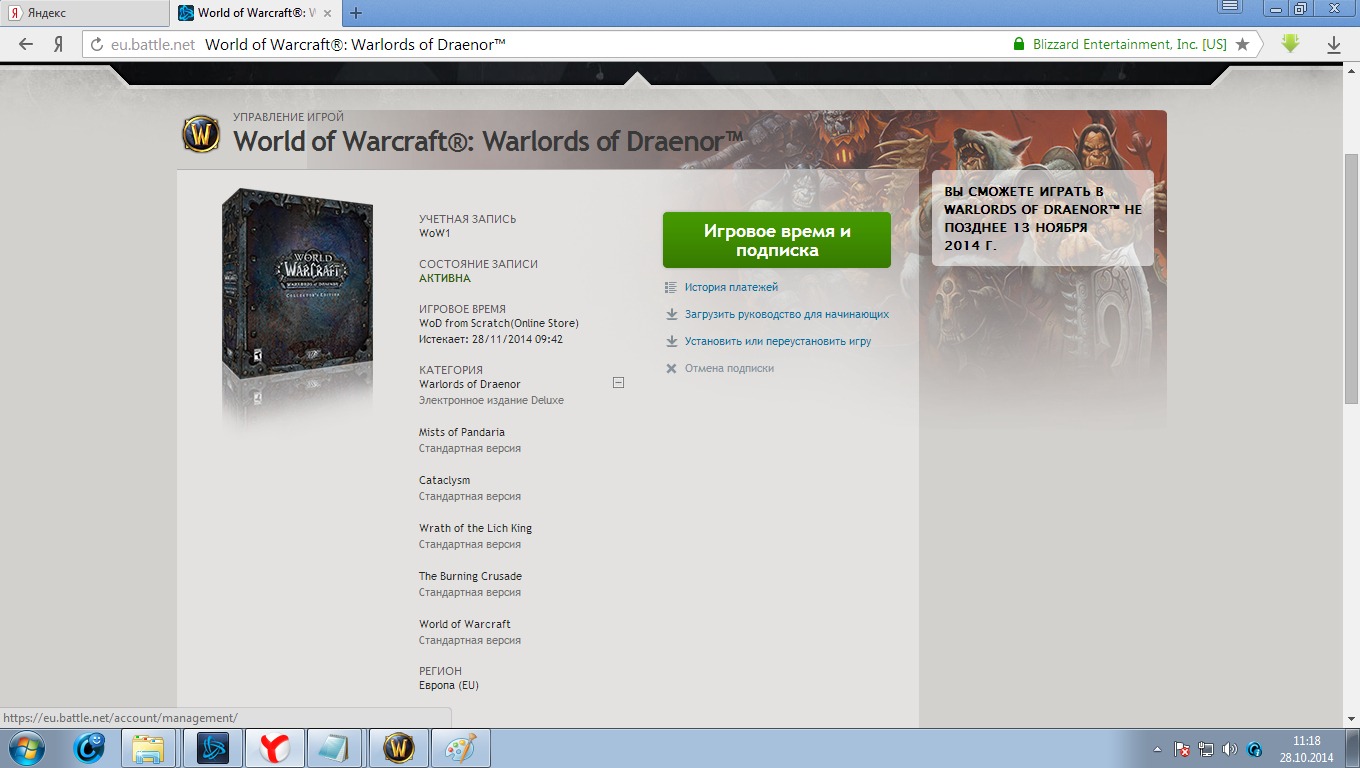
Task: Click the X icon beside the cancel subscription link
Action: 671,368
